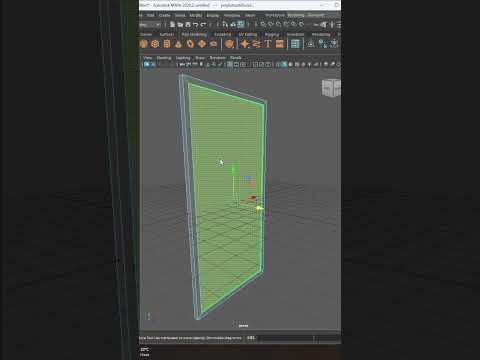480x360 pixels.
Task: Open the Workspace selector dropdown
Action: [296, 15]
